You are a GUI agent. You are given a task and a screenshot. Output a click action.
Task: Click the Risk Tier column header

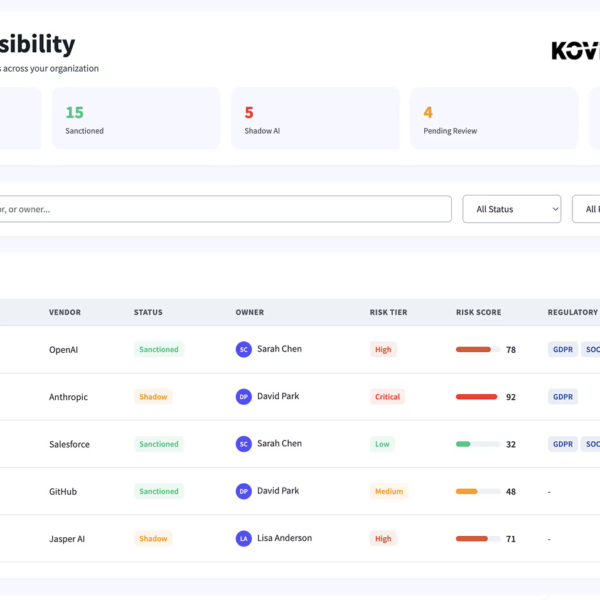[388, 312]
